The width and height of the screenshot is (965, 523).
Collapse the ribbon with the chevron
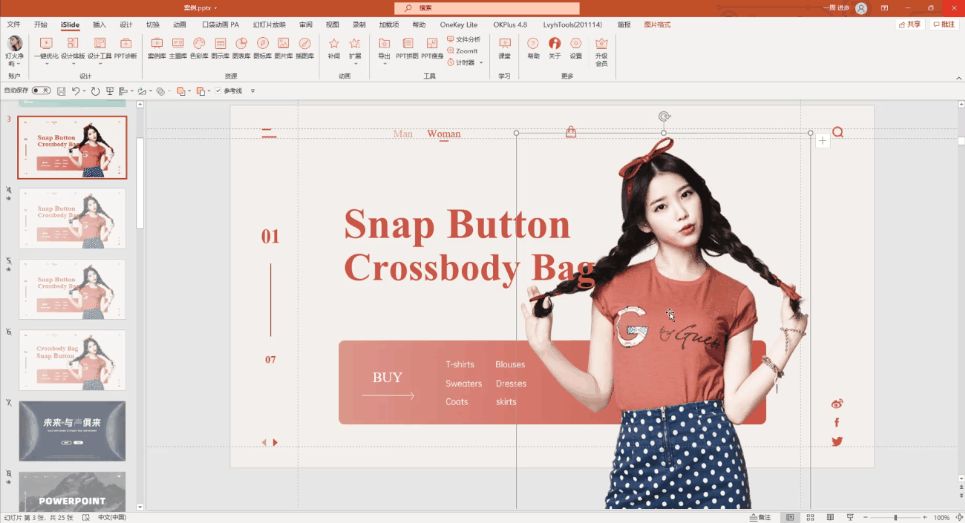coord(958,78)
